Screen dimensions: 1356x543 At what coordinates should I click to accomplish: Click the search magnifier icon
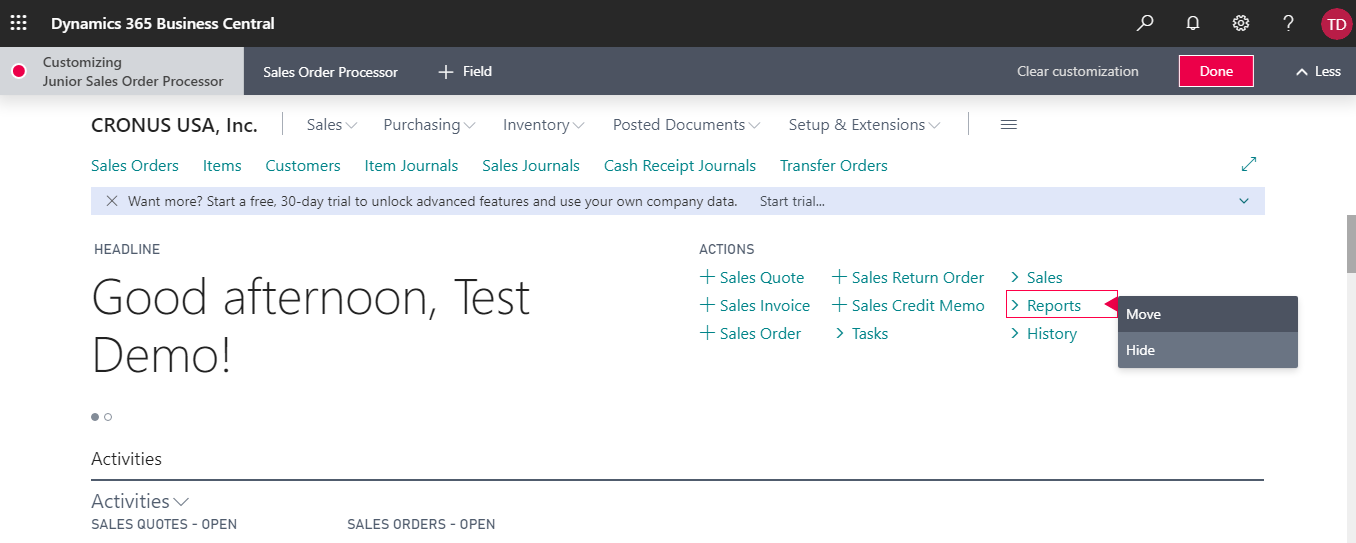coord(1145,23)
